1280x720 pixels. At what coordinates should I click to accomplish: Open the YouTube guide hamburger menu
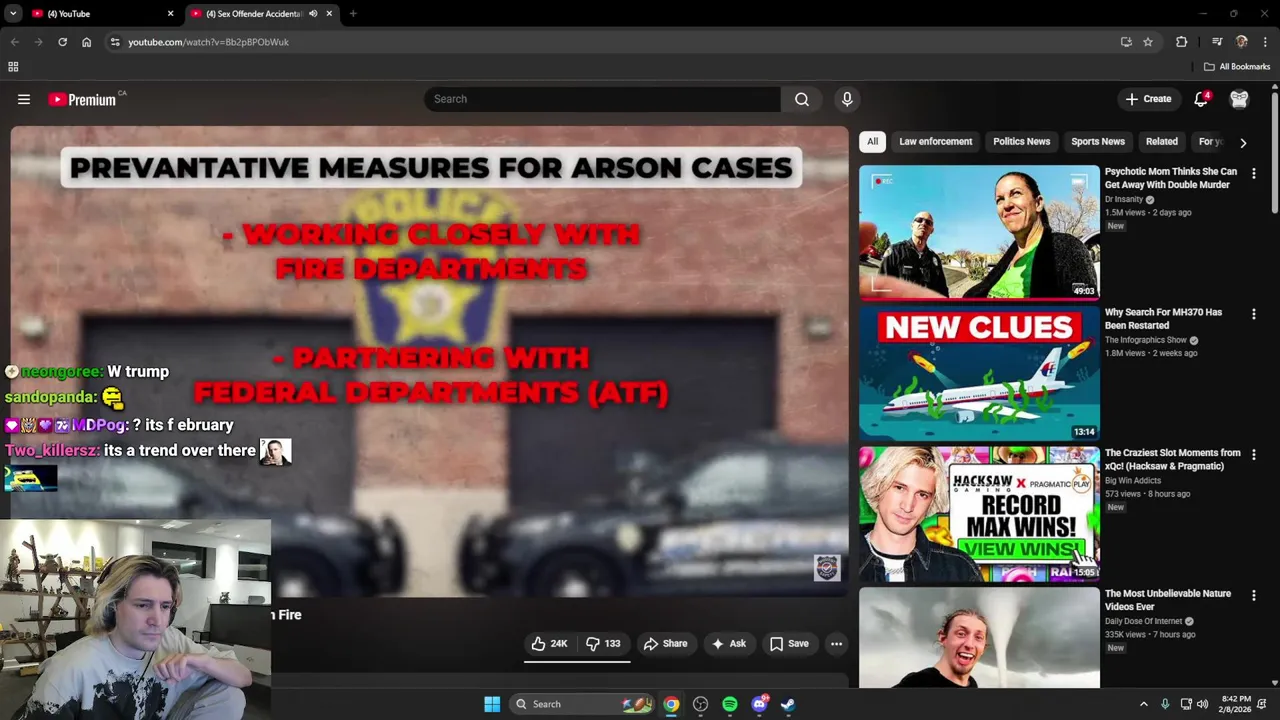tap(24, 99)
